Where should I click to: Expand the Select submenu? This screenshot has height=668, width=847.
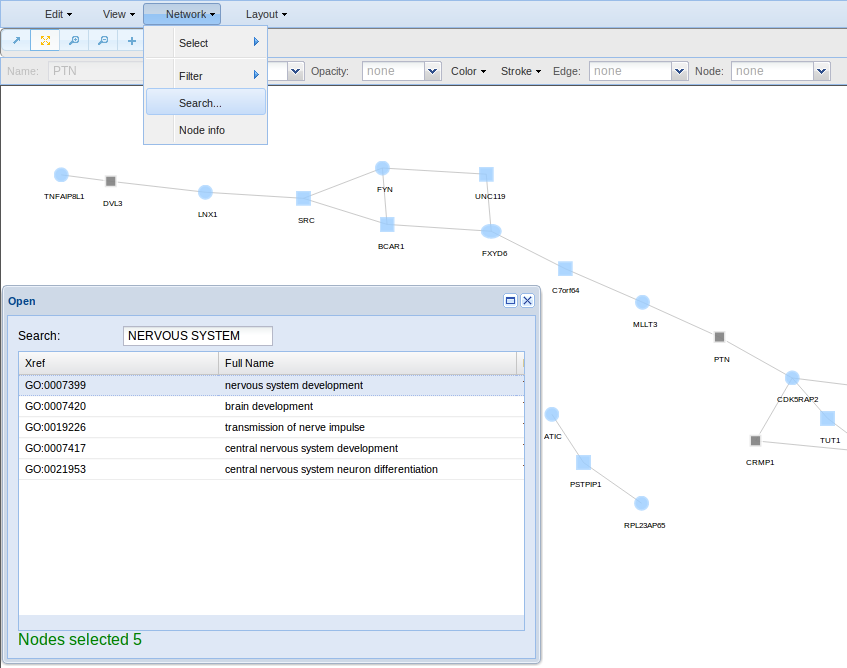[205, 43]
